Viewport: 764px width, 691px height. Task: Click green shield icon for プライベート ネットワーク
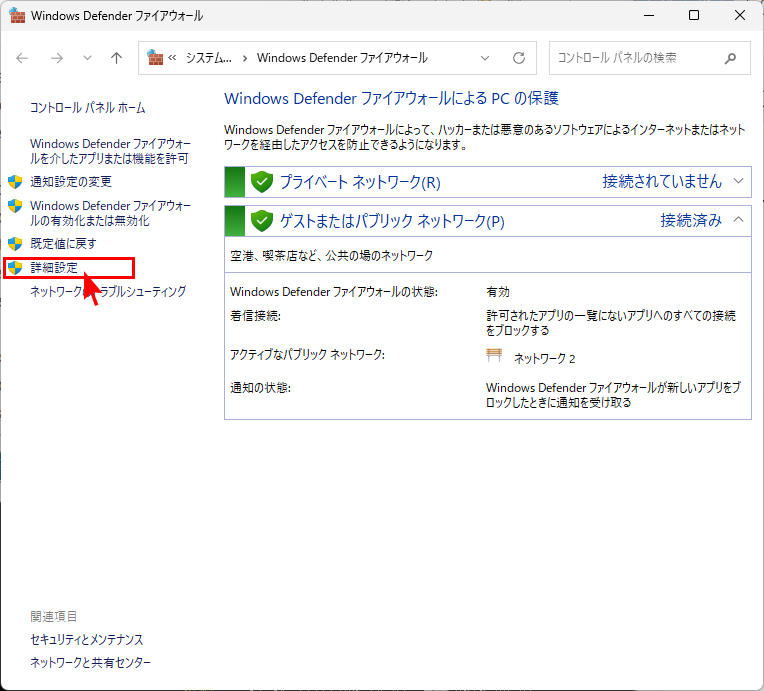262,182
